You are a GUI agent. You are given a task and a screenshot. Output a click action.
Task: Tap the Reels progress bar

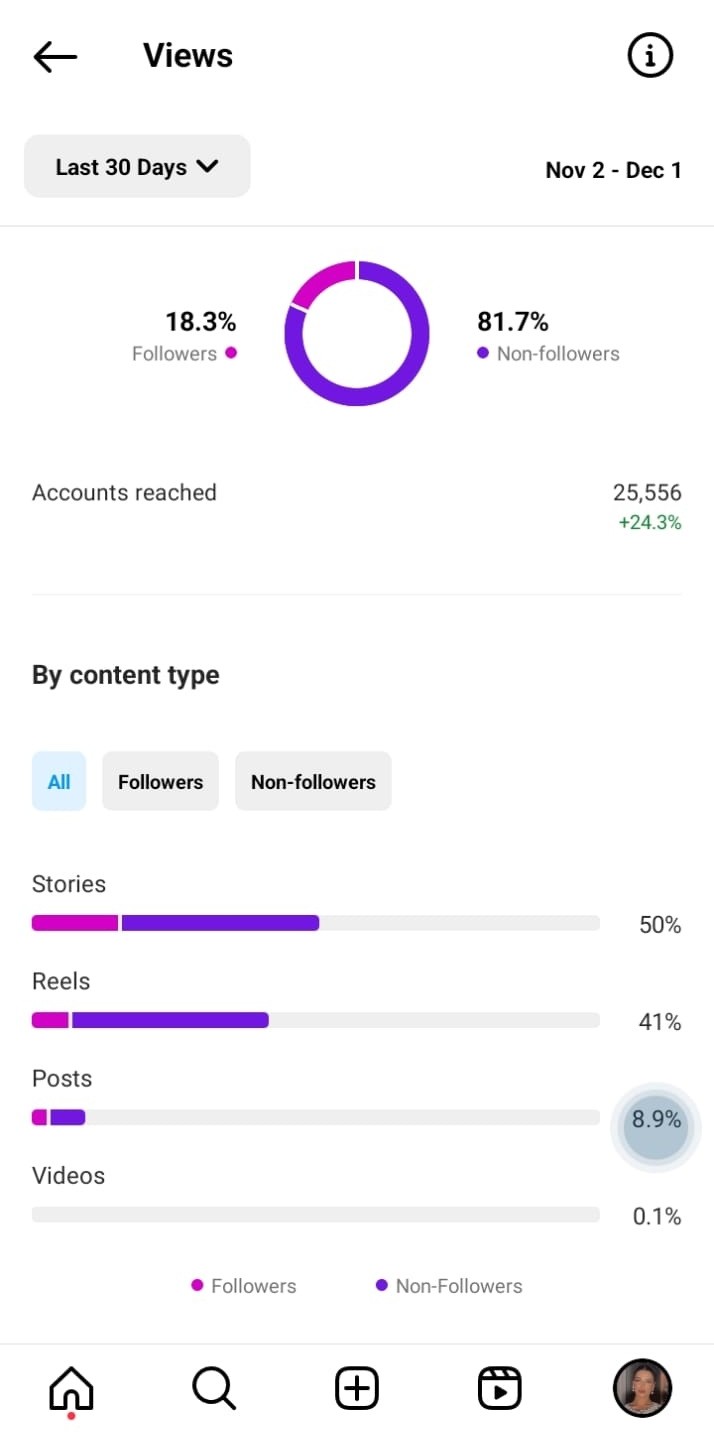[315, 1020]
